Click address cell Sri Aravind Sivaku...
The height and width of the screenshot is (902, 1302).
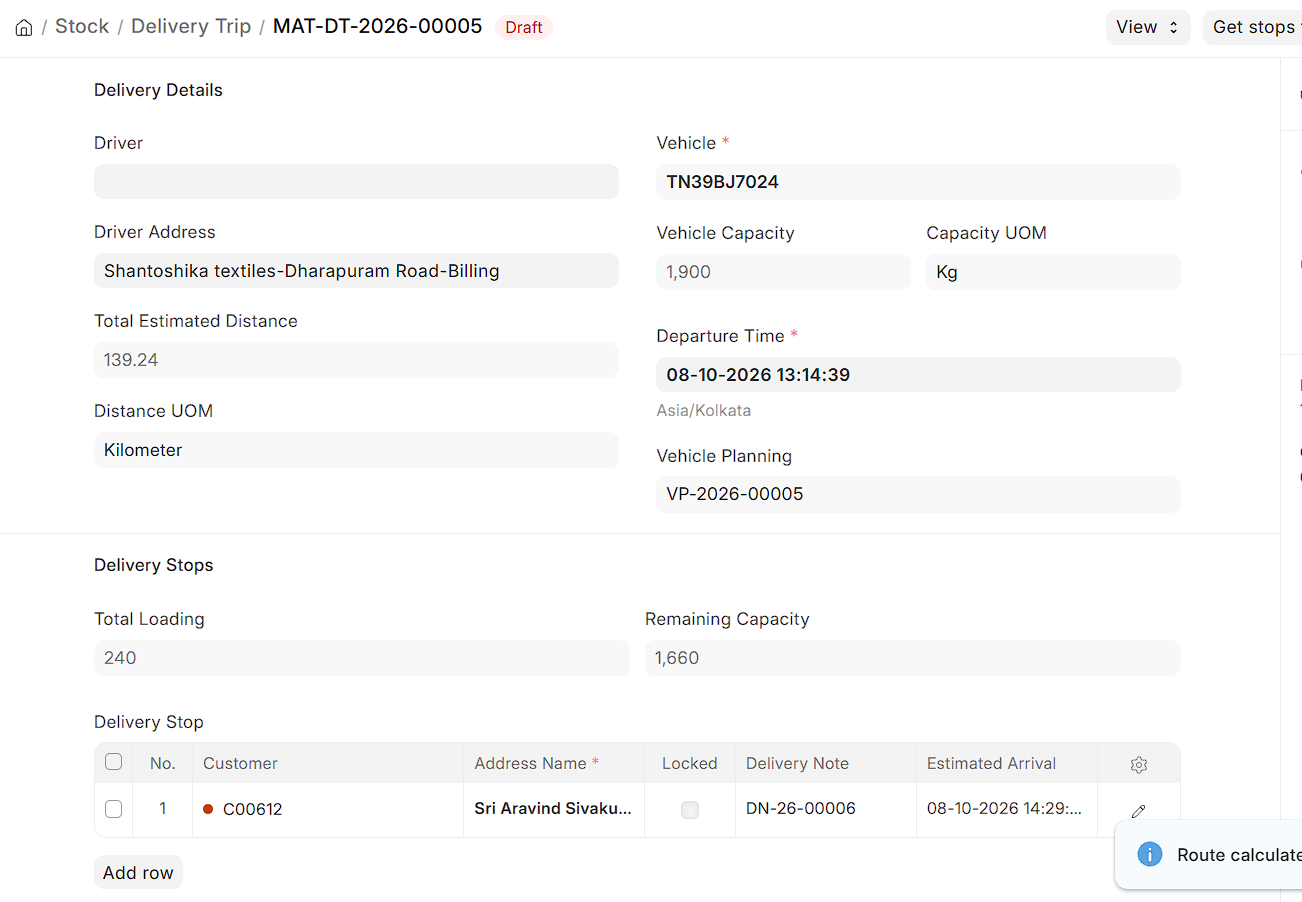[x=554, y=810]
